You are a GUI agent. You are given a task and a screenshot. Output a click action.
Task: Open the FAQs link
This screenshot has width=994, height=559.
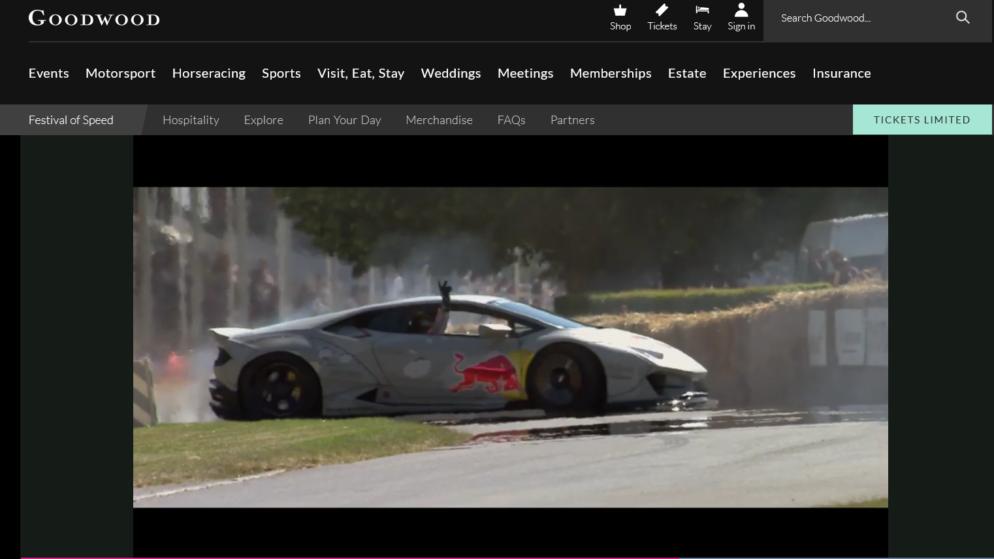tap(512, 120)
